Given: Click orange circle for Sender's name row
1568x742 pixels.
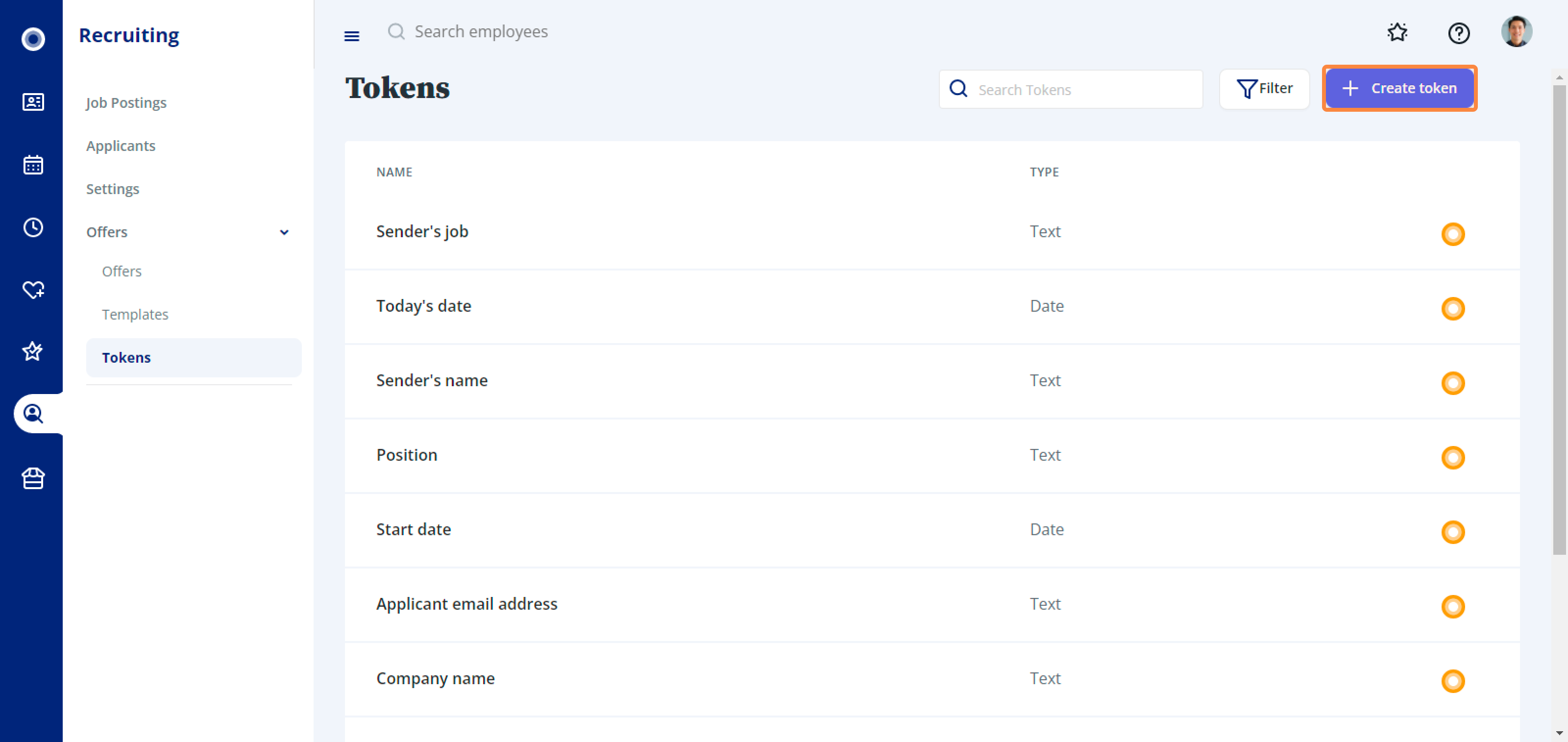Looking at the screenshot, I should (x=1452, y=383).
